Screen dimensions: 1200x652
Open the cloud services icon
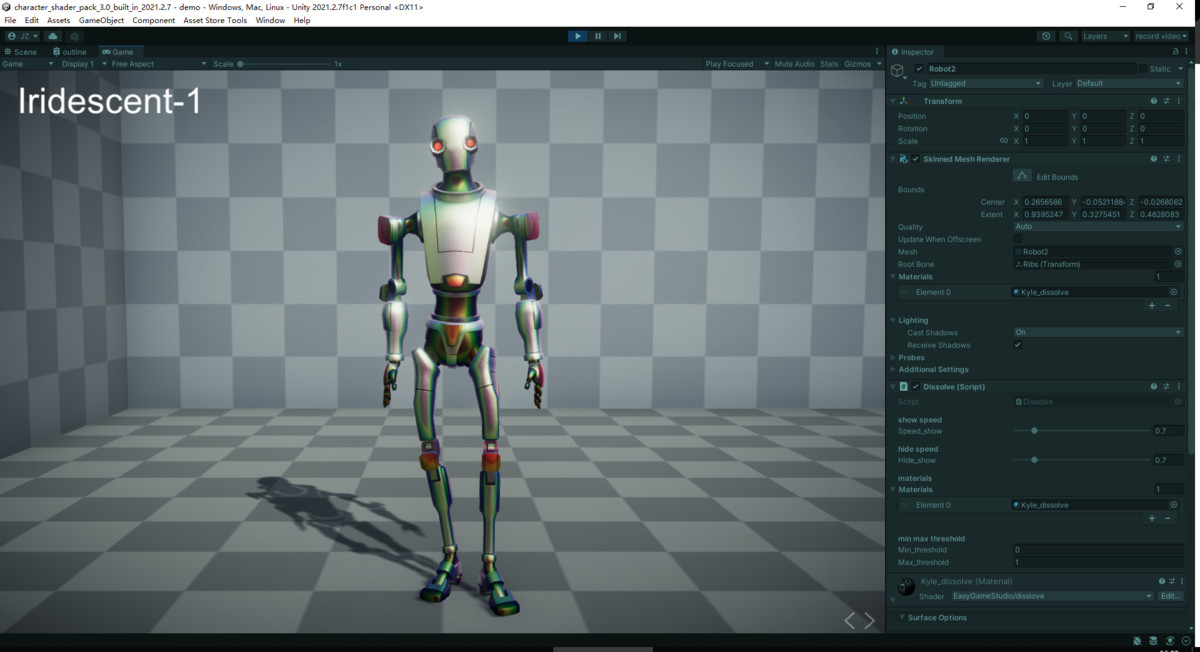53,36
